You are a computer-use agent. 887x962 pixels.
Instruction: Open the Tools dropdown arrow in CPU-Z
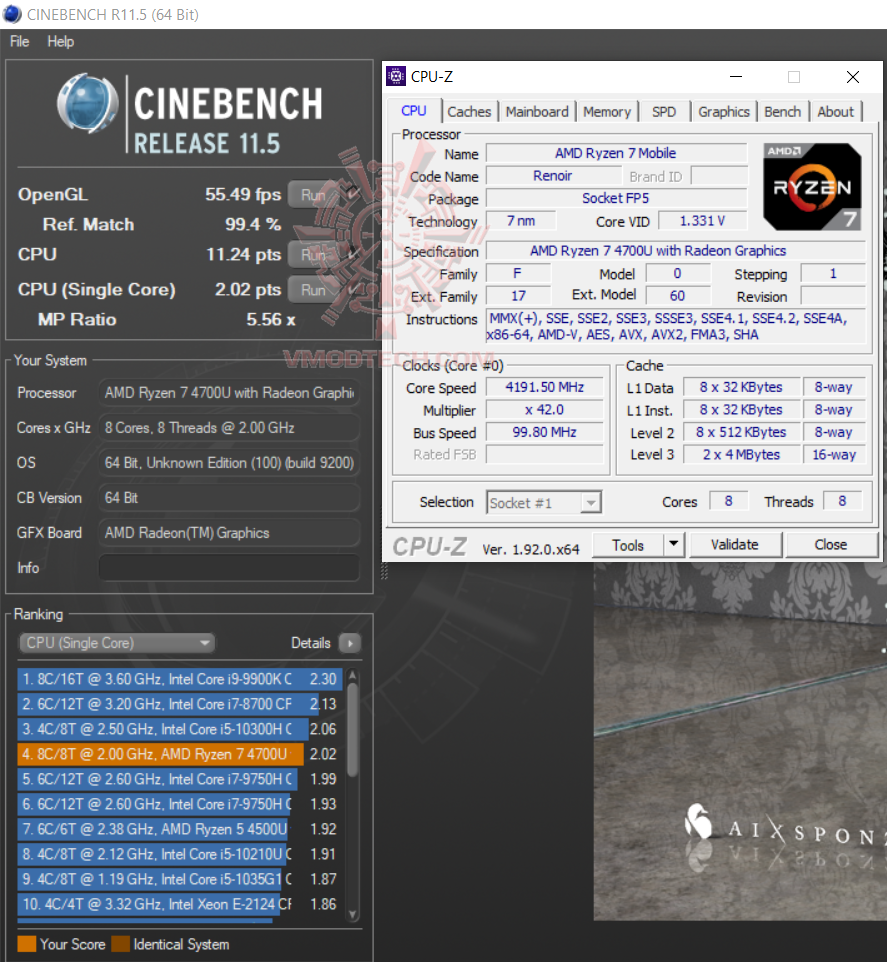point(674,544)
